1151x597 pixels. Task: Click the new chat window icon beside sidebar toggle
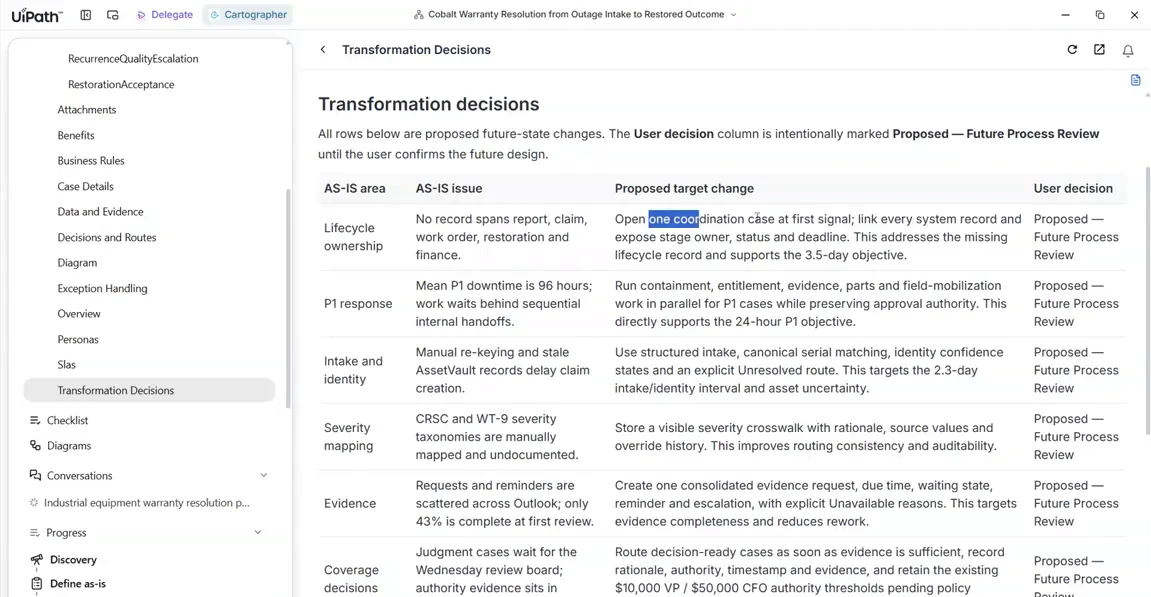point(112,15)
